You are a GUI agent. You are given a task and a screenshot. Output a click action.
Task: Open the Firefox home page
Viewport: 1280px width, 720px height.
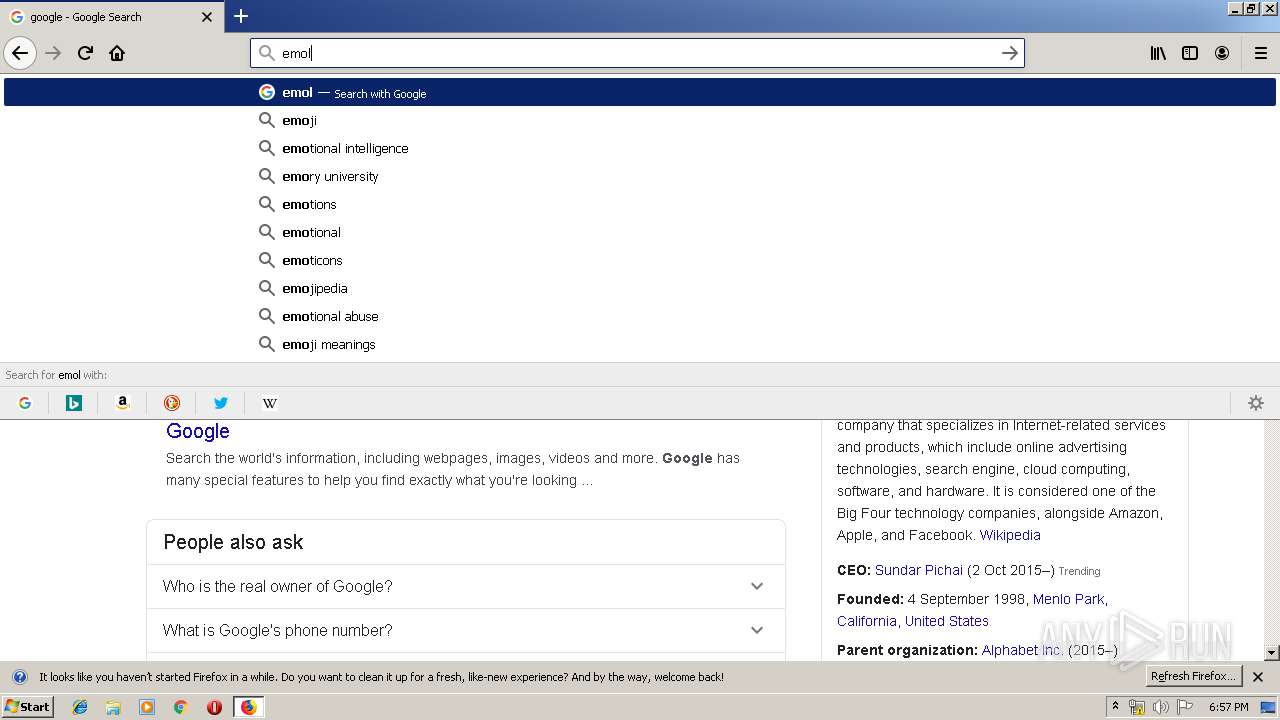click(117, 53)
